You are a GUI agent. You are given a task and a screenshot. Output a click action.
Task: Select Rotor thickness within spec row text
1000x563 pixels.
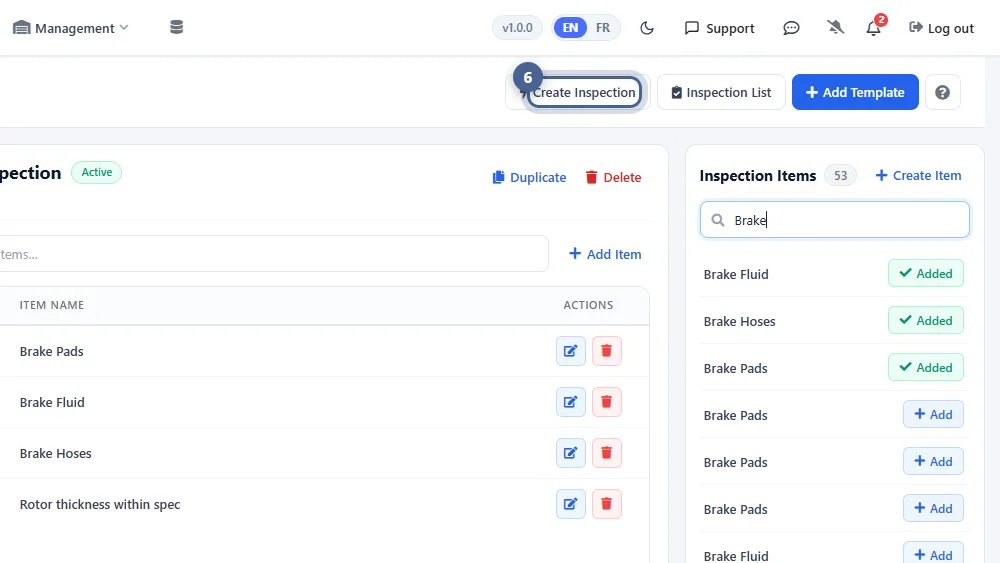point(100,504)
